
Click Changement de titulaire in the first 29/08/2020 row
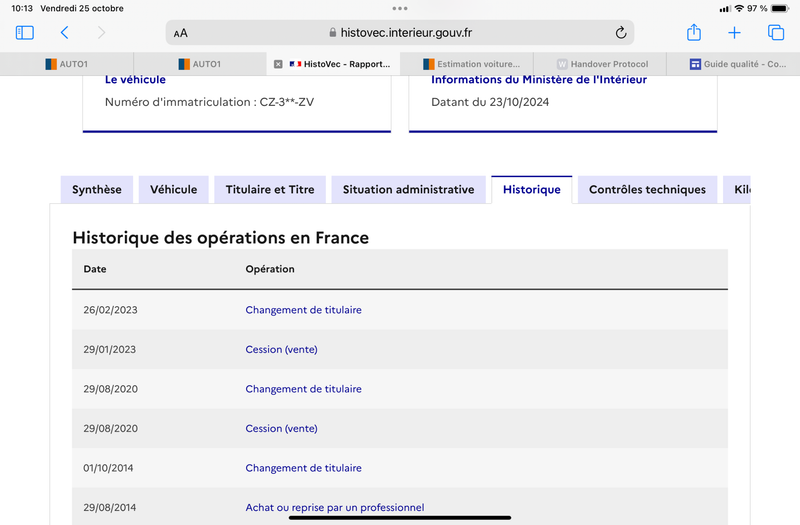point(303,389)
